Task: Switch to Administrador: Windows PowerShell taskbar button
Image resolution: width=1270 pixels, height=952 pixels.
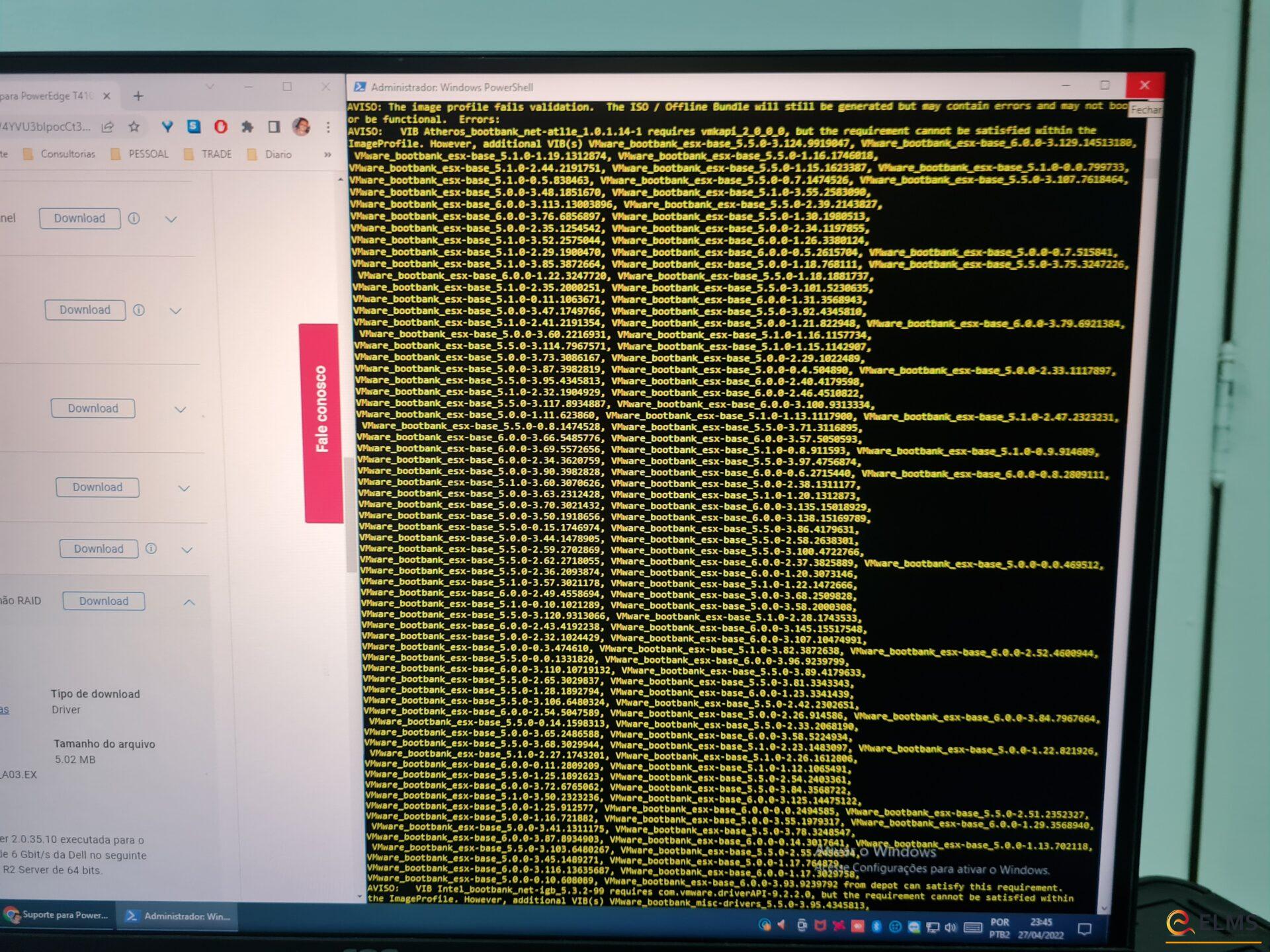Action: tap(179, 916)
